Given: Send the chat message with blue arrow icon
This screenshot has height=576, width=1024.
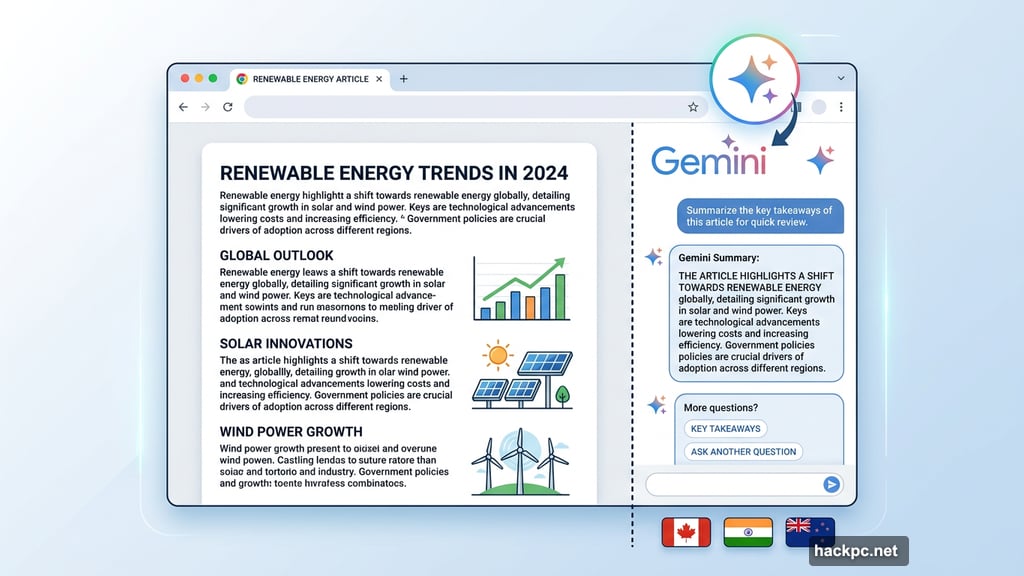Looking at the screenshot, I should pos(831,484).
